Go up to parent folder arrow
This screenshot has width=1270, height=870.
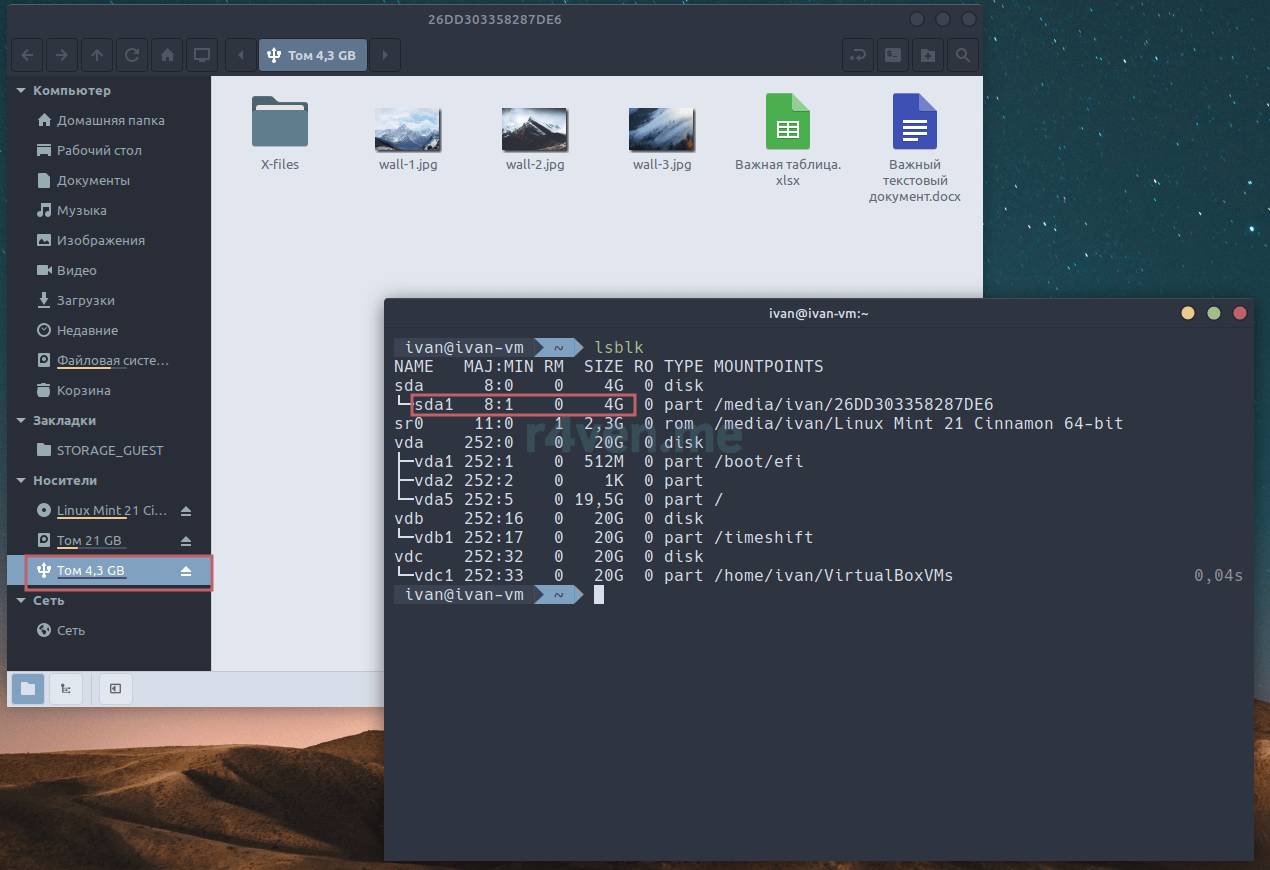tap(96, 55)
